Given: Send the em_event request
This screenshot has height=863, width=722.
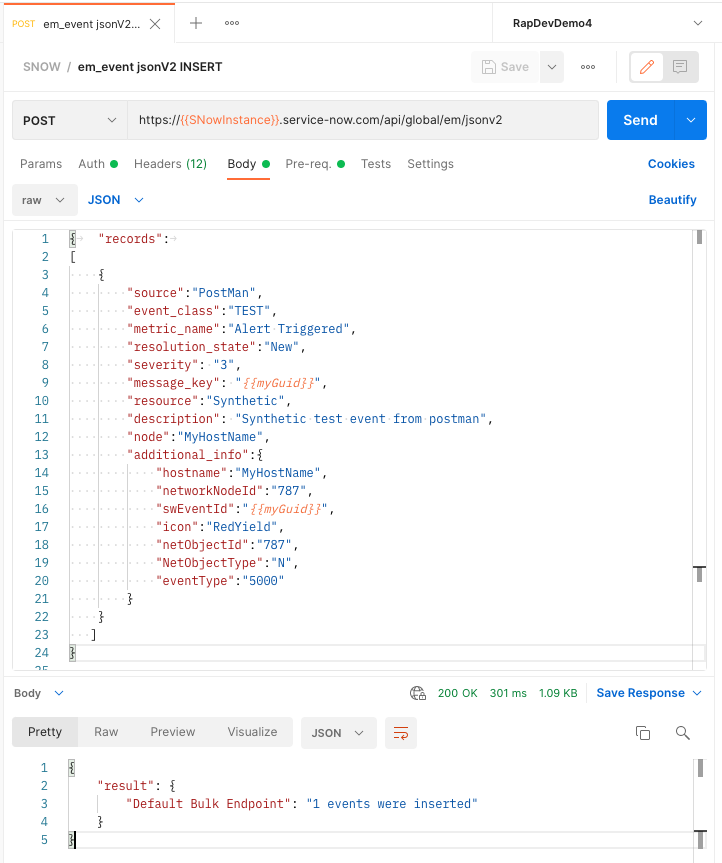Looking at the screenshot, I should (640, 120).
